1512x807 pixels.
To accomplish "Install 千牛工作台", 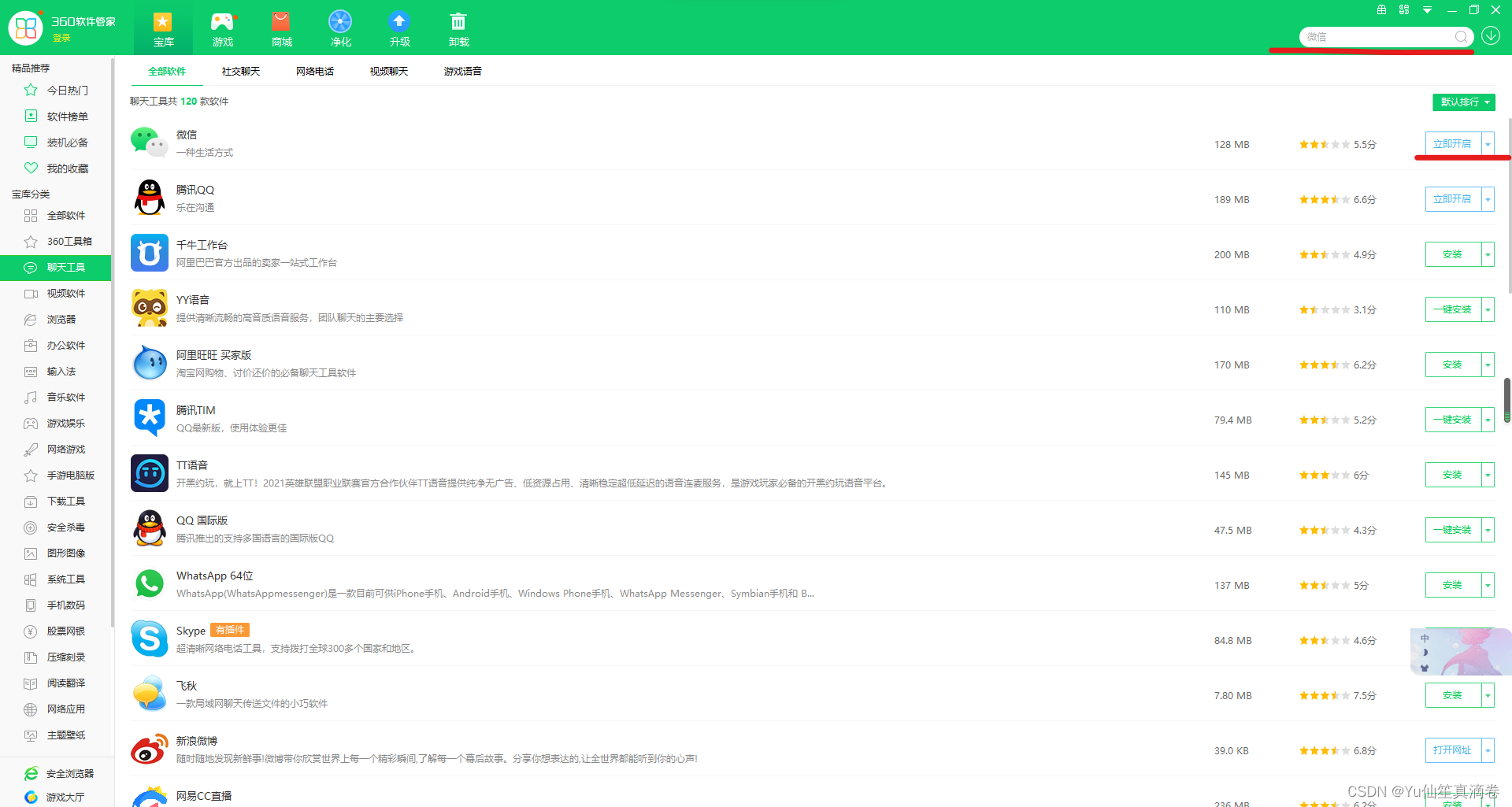I will pos(1453,254).
